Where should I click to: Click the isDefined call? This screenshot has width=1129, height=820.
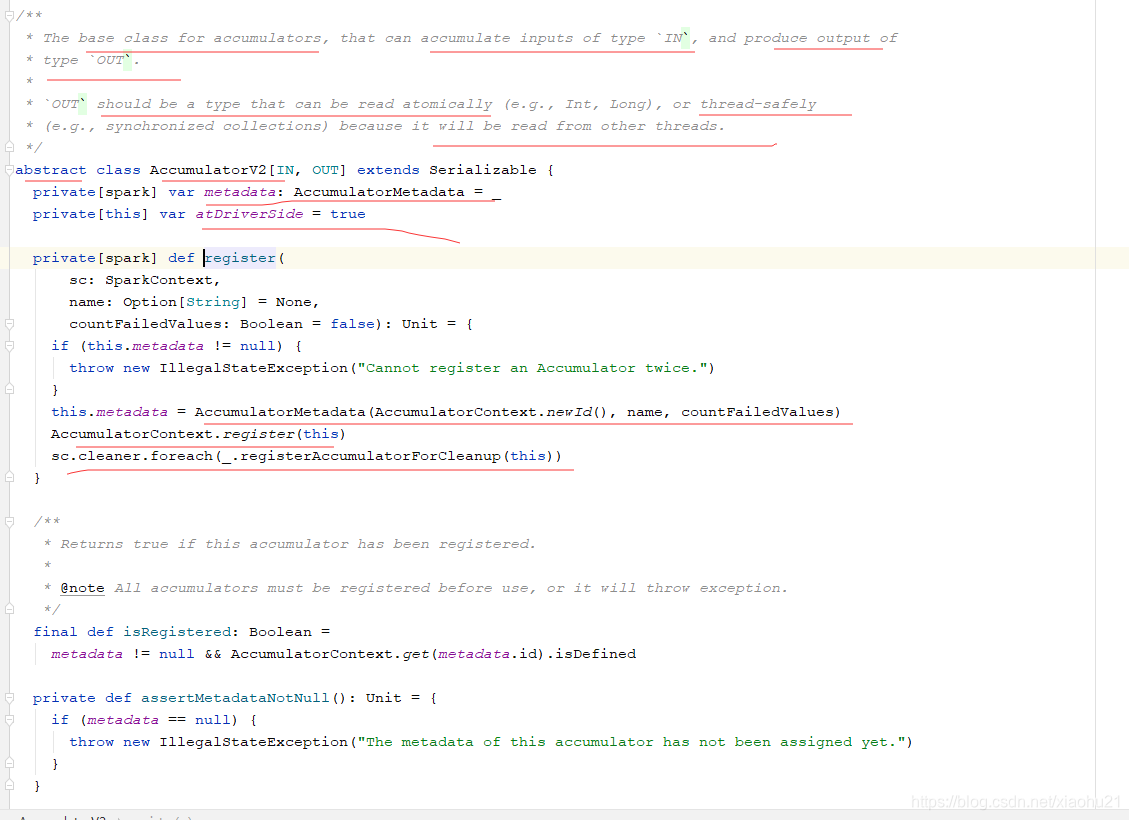(x=595, y=654)
